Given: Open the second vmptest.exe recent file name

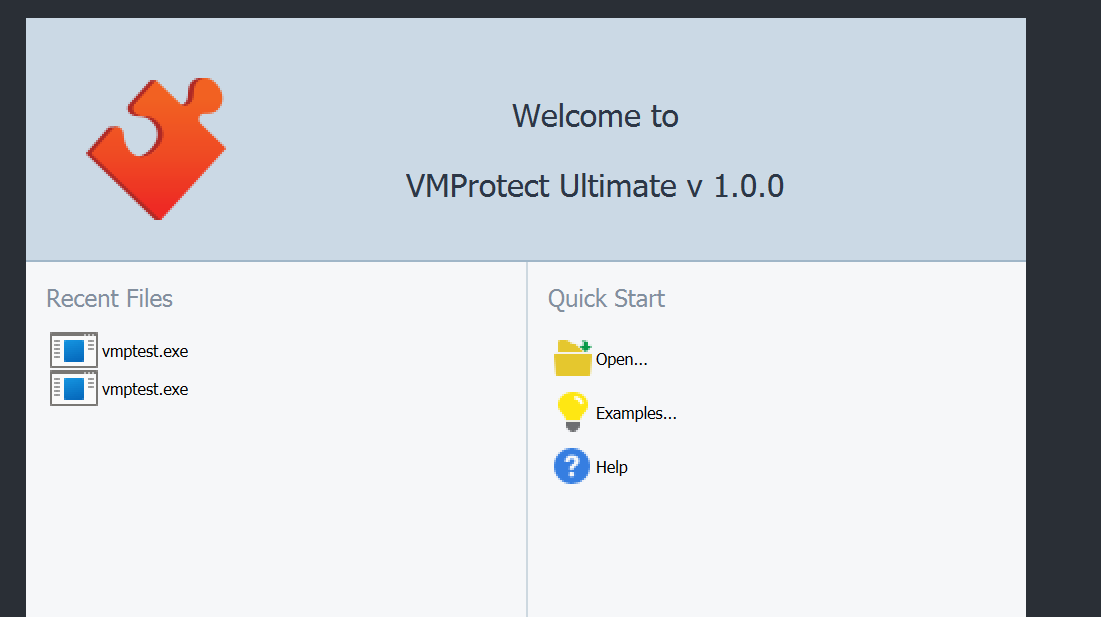Looking at the screenshot, I should [145, 389].
